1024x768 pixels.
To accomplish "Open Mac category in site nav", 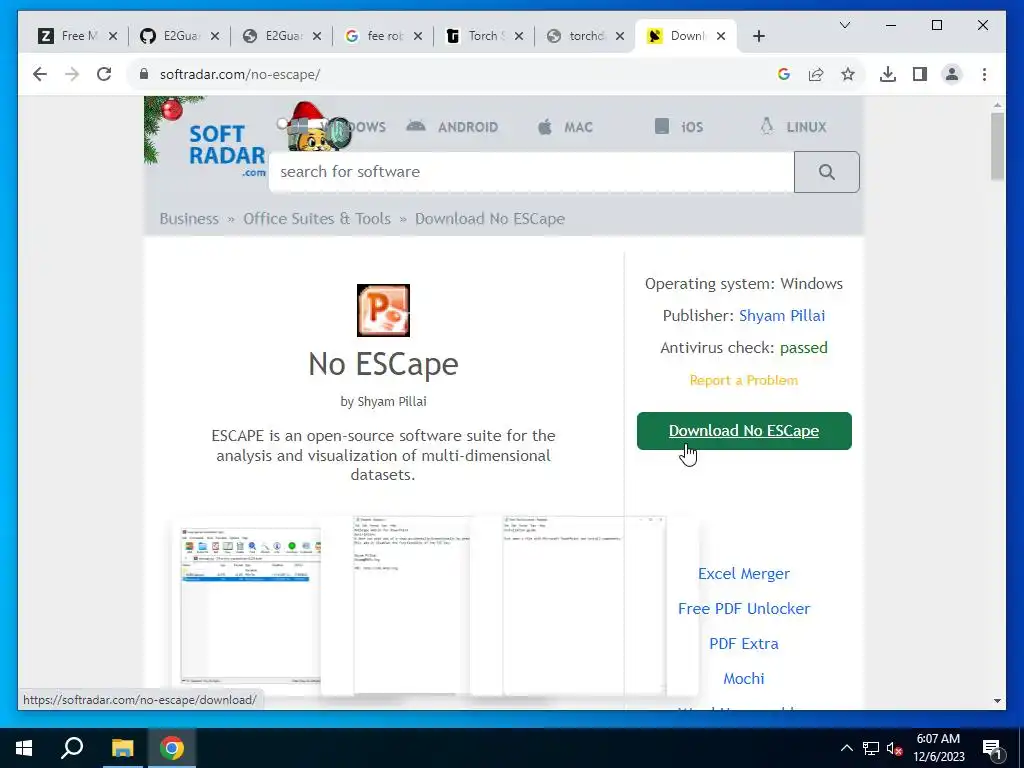I will [566, 127].
